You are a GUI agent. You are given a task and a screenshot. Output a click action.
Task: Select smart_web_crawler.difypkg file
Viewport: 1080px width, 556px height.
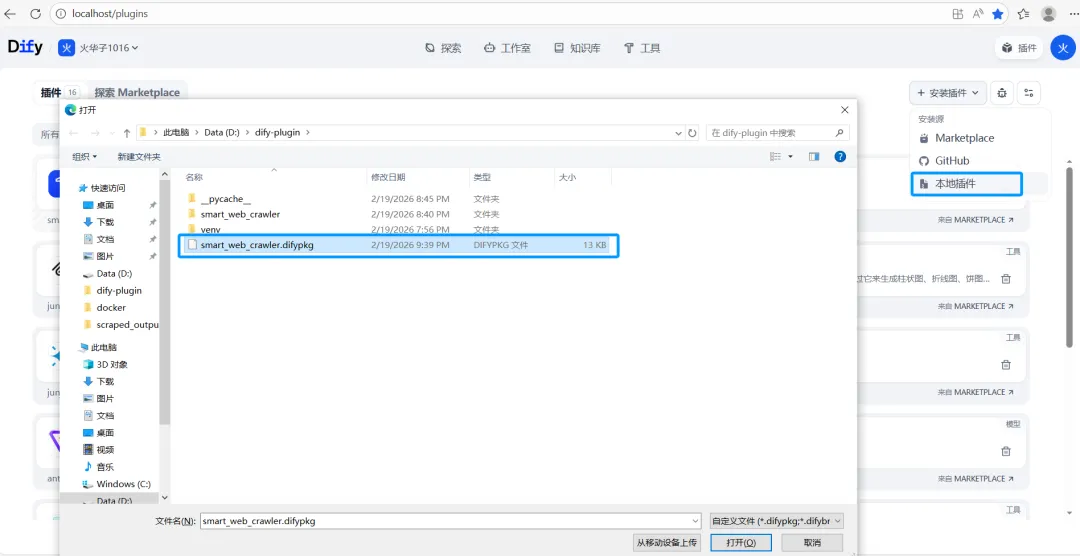point(398,245)
